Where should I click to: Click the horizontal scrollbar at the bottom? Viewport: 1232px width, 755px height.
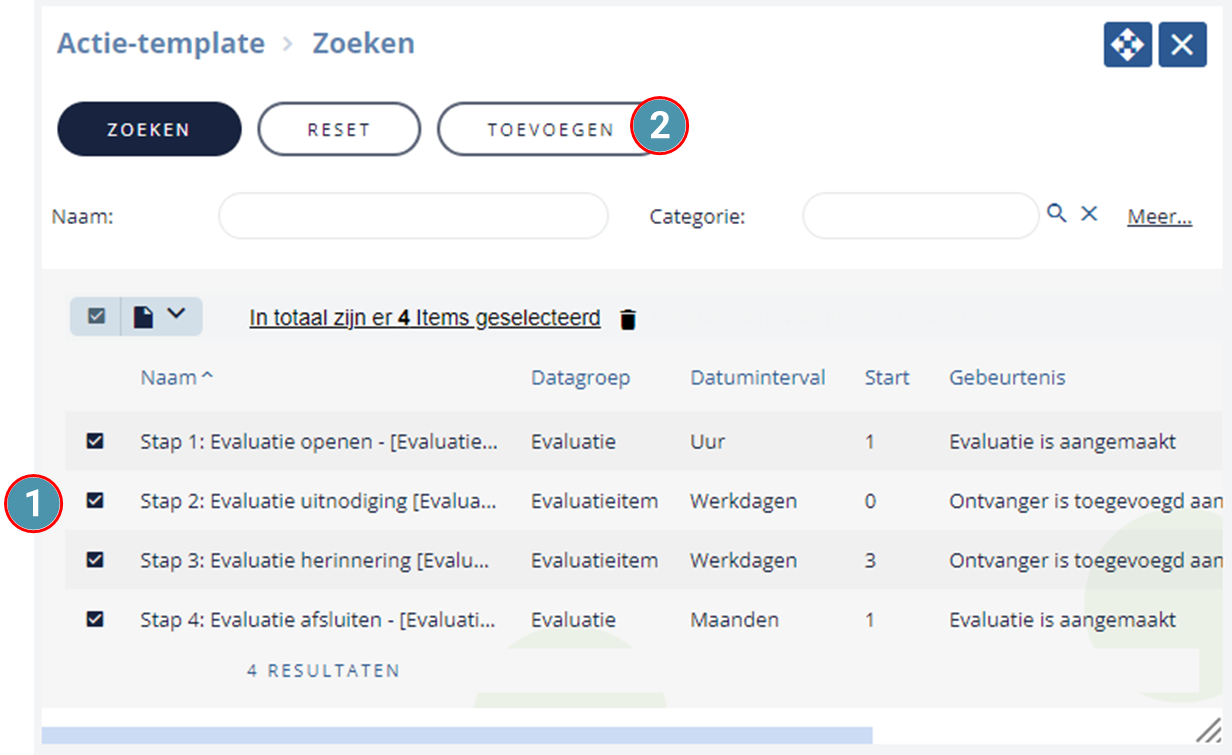[457, 735]
